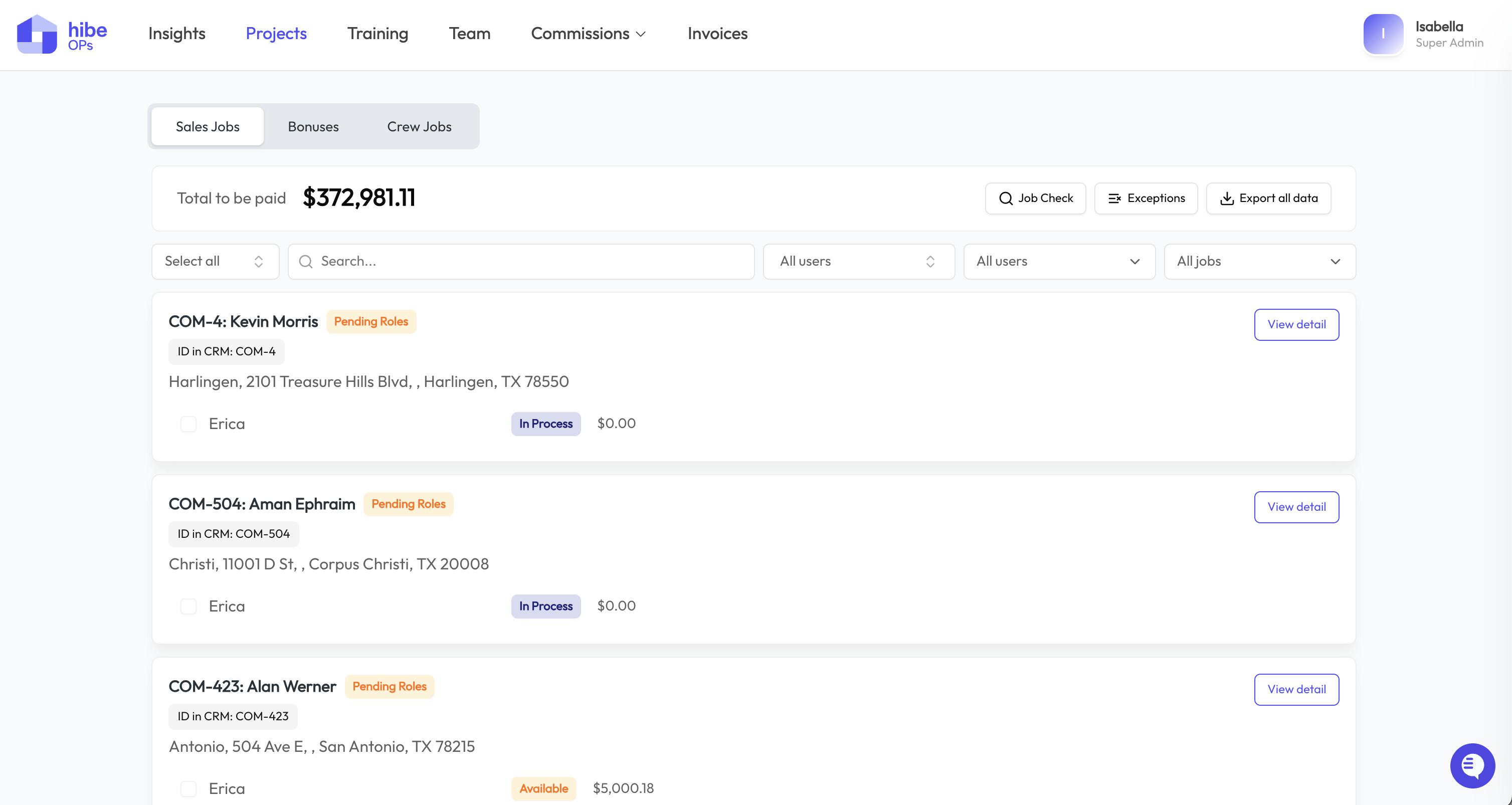This screenshot has height=805, width=1512.
Task: Click the Pending Roles badge on COM-423
Action: (389, 687)
